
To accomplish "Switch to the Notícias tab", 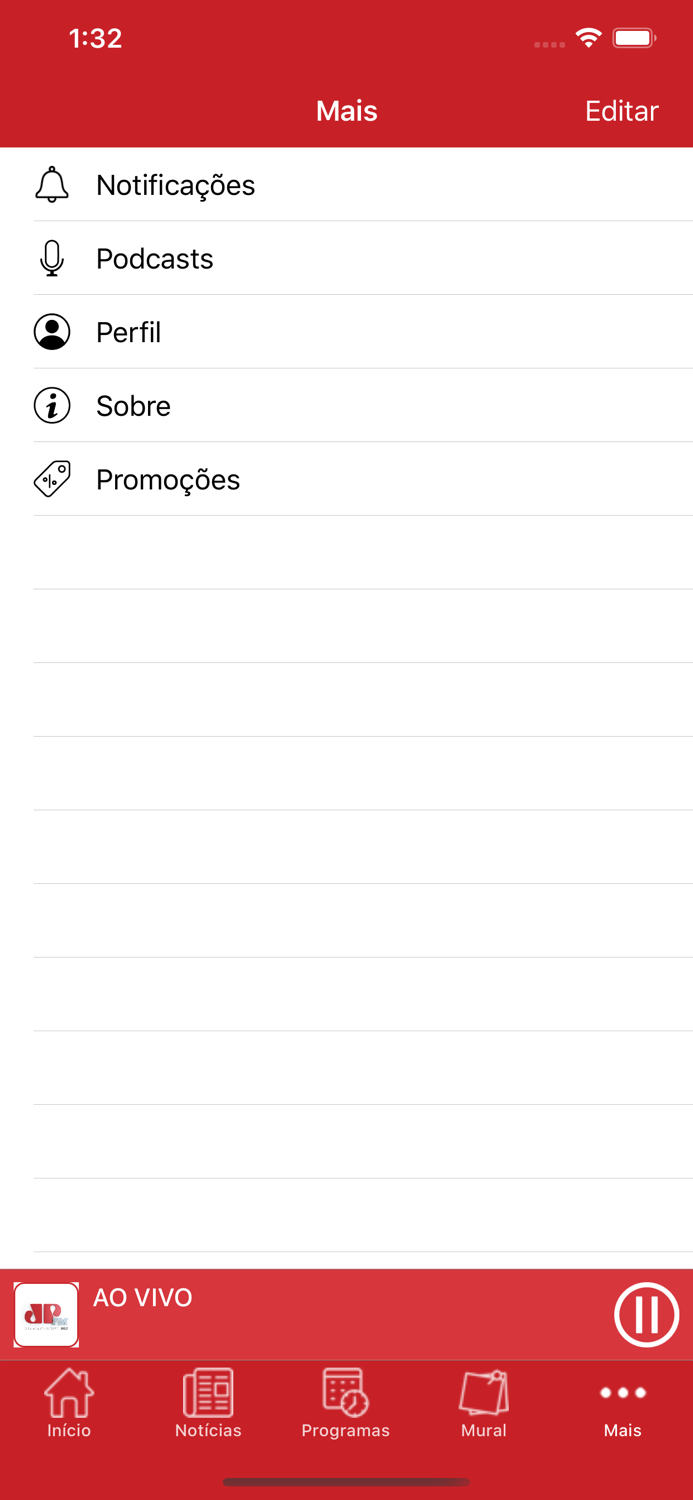I will coord(208,1404).
